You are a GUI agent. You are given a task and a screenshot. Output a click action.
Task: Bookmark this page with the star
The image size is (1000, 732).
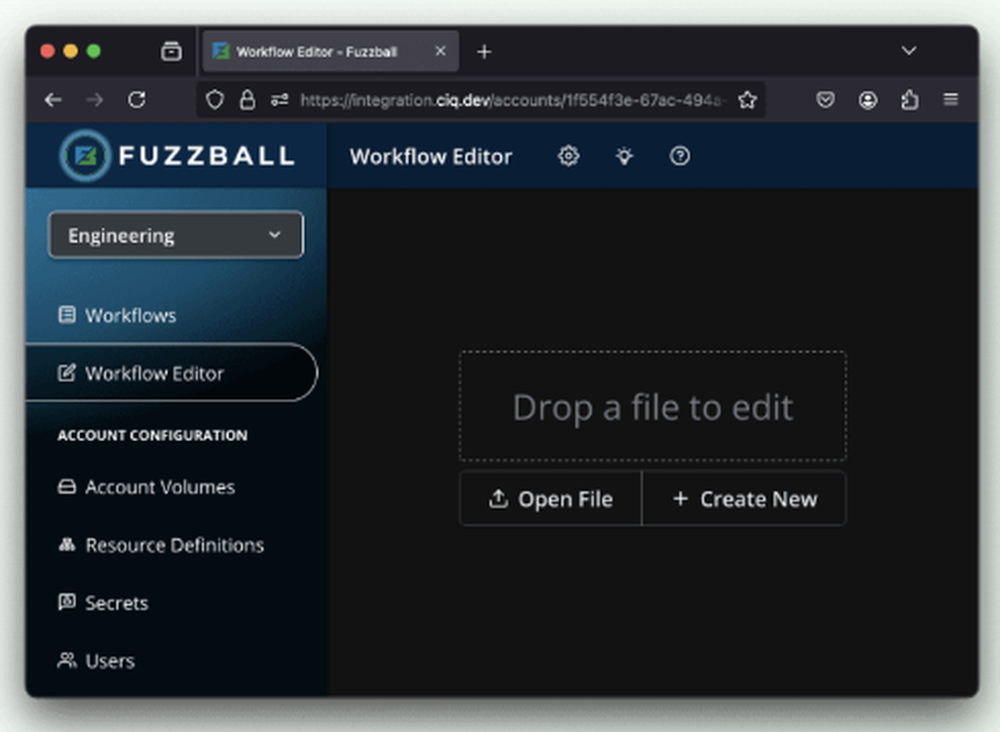click(747, 100)
